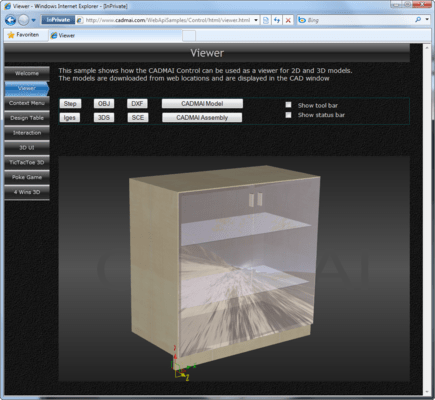
Task: Open the Design Table sample
Action: point(27,118)
